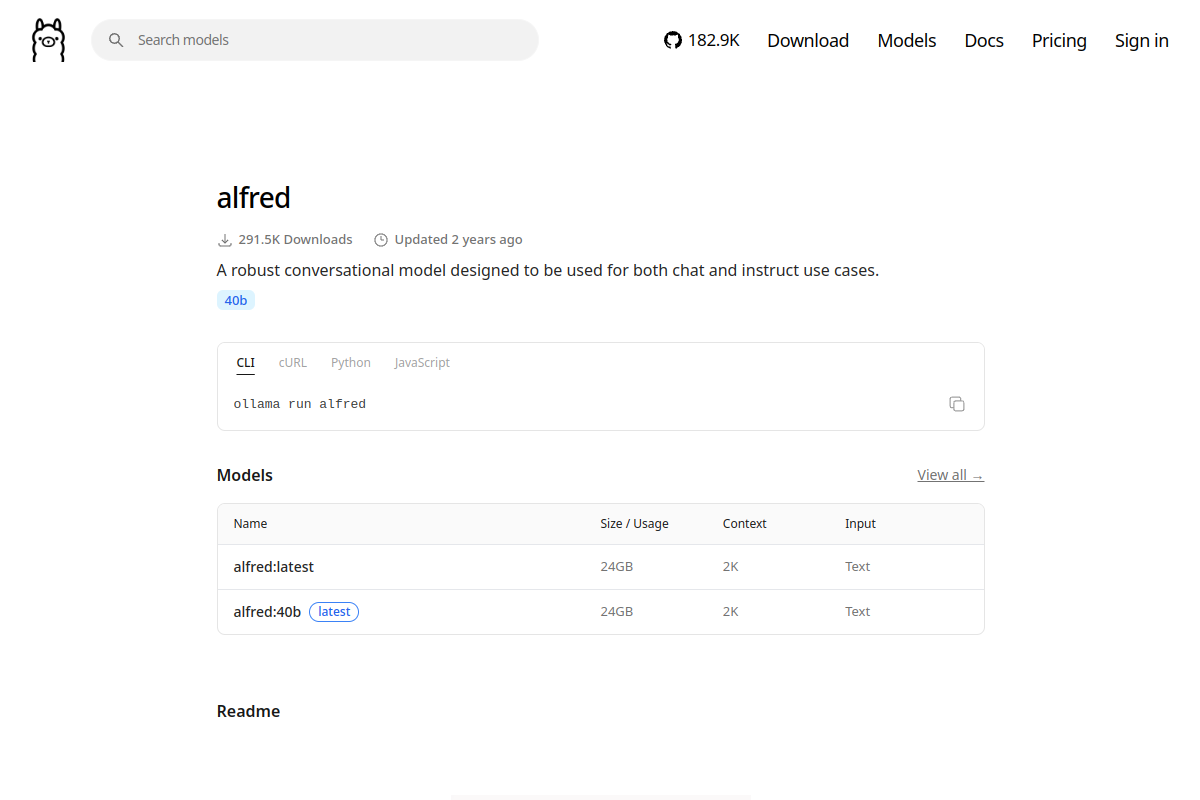Click Text in the alfred:40b row
Viewport: 1200px width, 800px height.
click(858, 612)
